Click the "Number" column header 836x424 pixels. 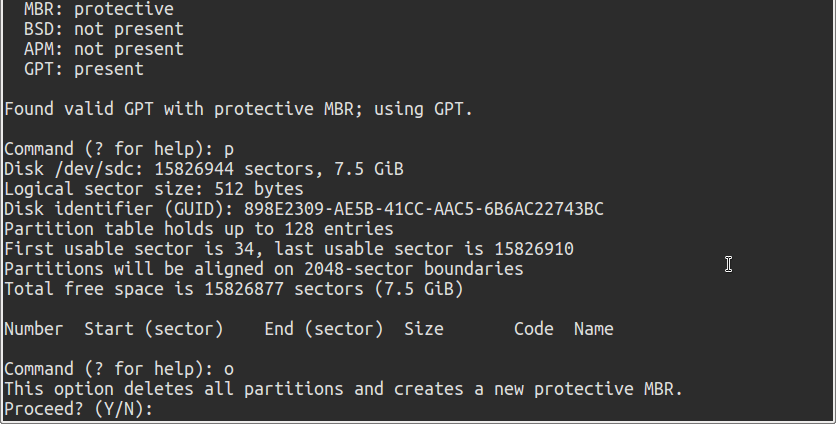coord(33,329)
